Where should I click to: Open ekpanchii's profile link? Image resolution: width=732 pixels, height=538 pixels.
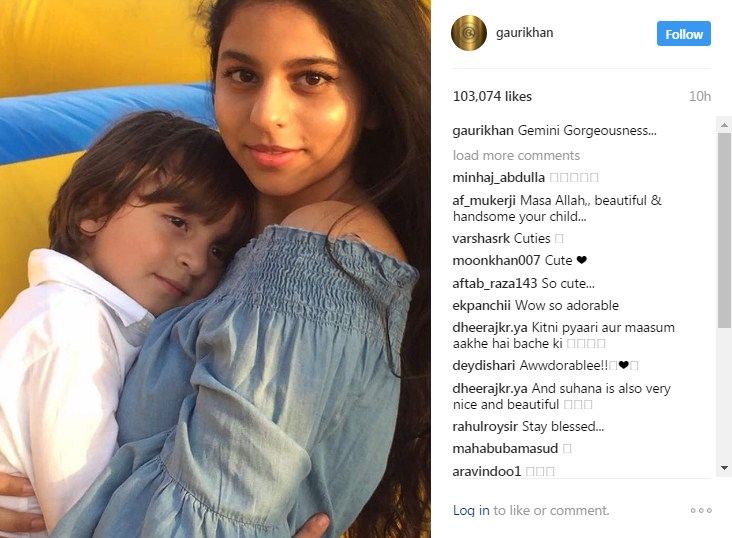(x=481, y=306)
